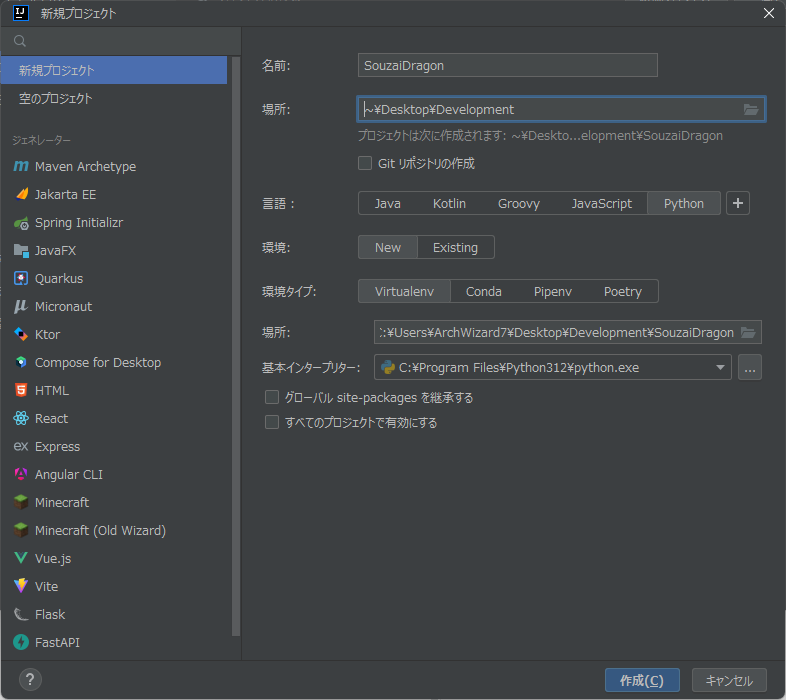The width and height of the screenshot is (786, 700).
Task: Click the キャンセル button
Action: click(x=729, y=680)
